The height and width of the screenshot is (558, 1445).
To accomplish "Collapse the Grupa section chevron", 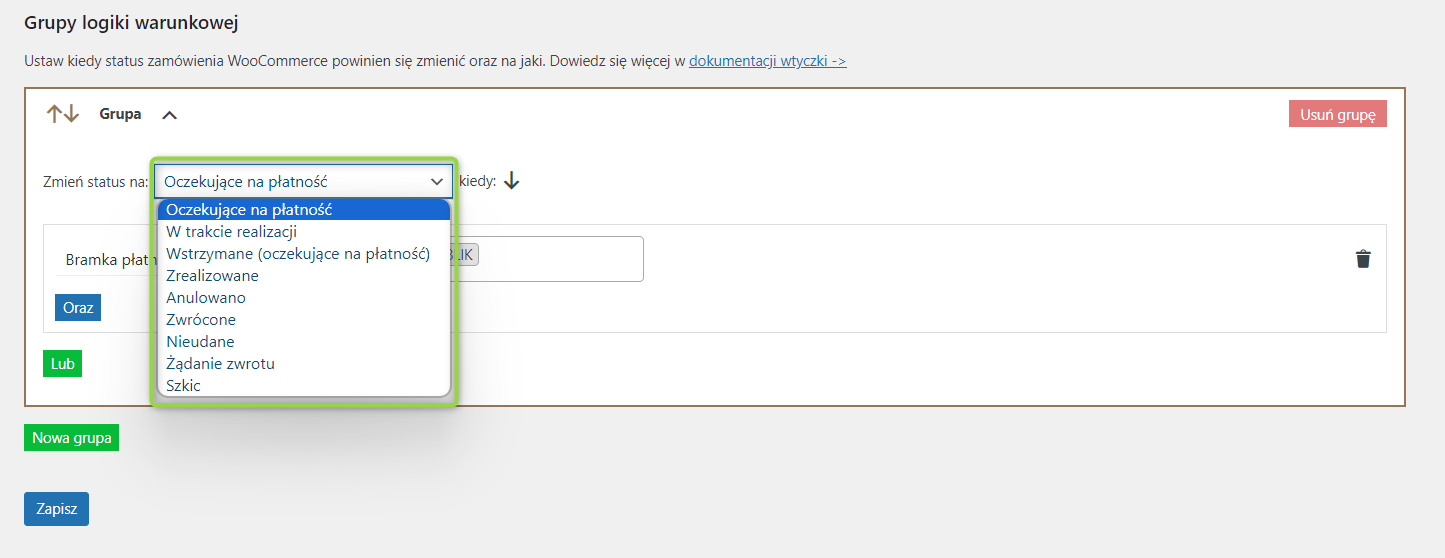I will point(170,115).
